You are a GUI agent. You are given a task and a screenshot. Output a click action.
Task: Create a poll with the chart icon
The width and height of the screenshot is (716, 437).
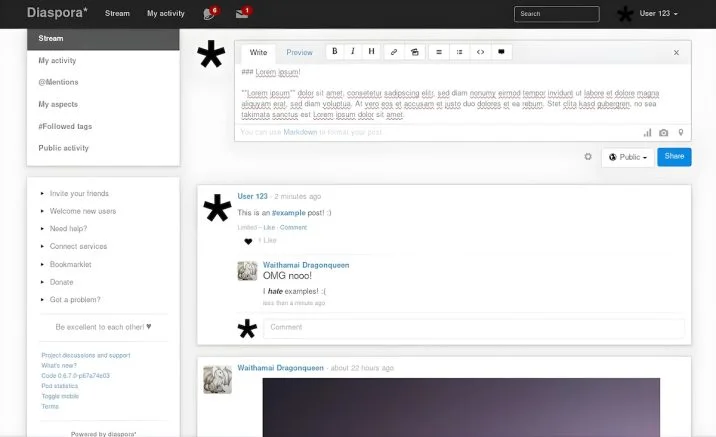pos(647,132)
